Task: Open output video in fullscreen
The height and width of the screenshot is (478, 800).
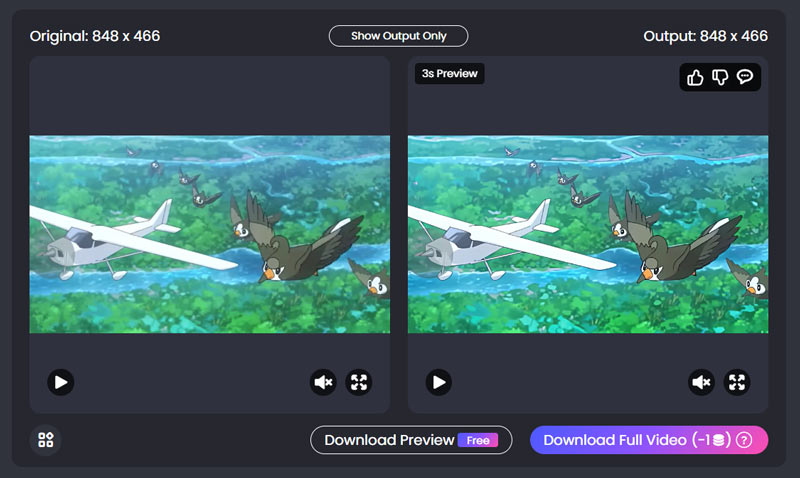Action: (x=737, y=382)
